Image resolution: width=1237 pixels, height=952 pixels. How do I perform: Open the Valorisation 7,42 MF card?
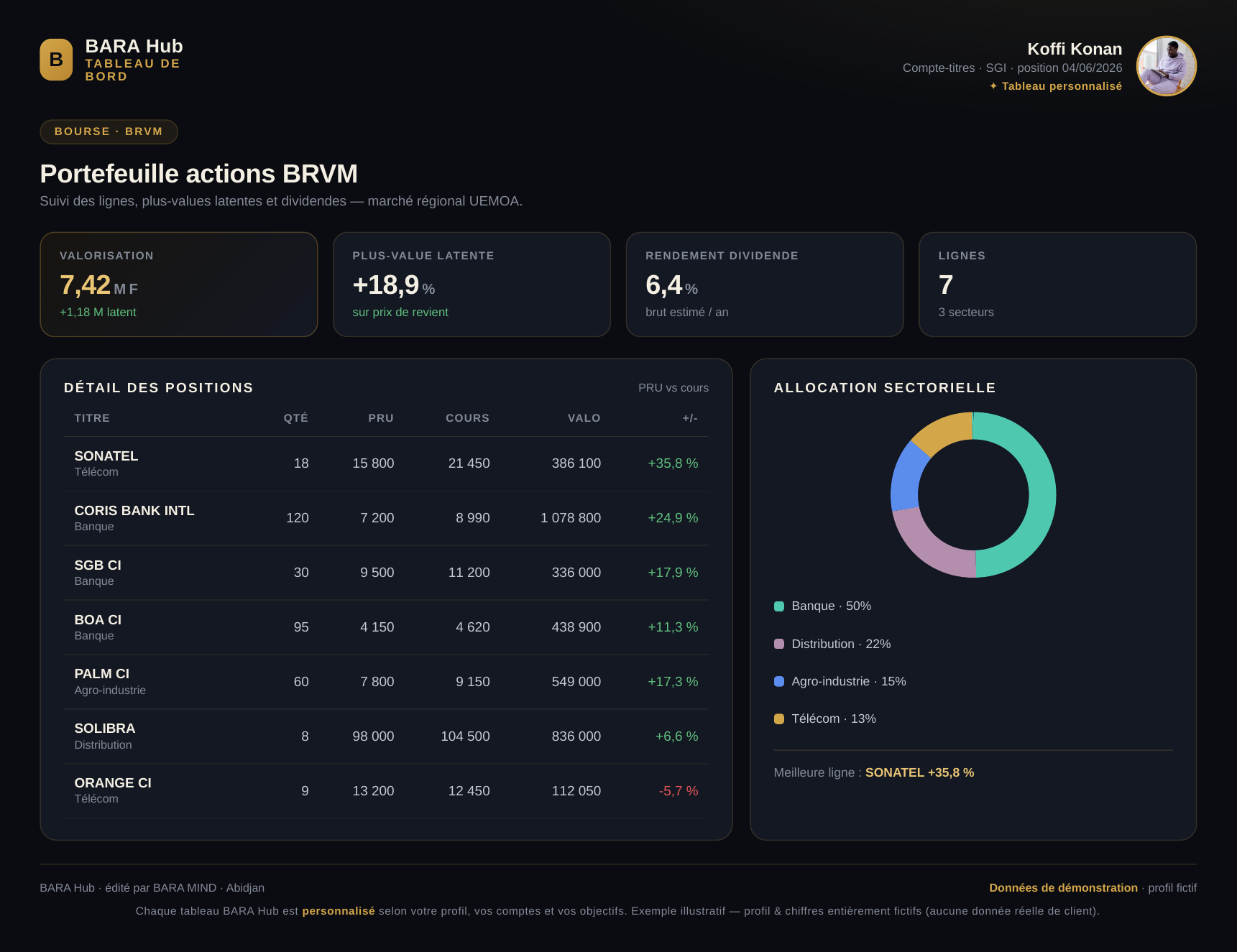(x=179, y=284)
